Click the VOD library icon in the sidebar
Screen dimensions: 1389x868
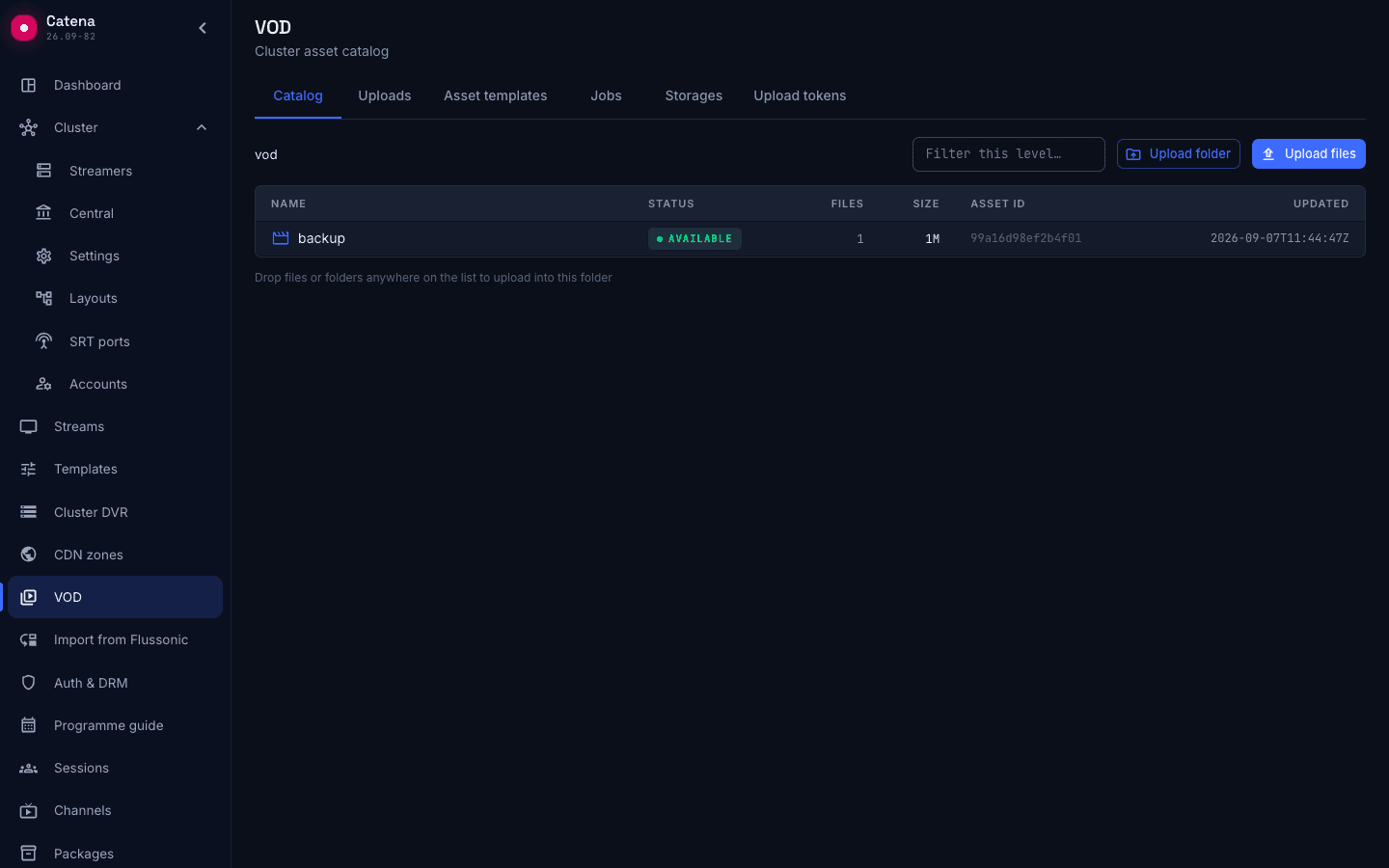tap(29, 597)
